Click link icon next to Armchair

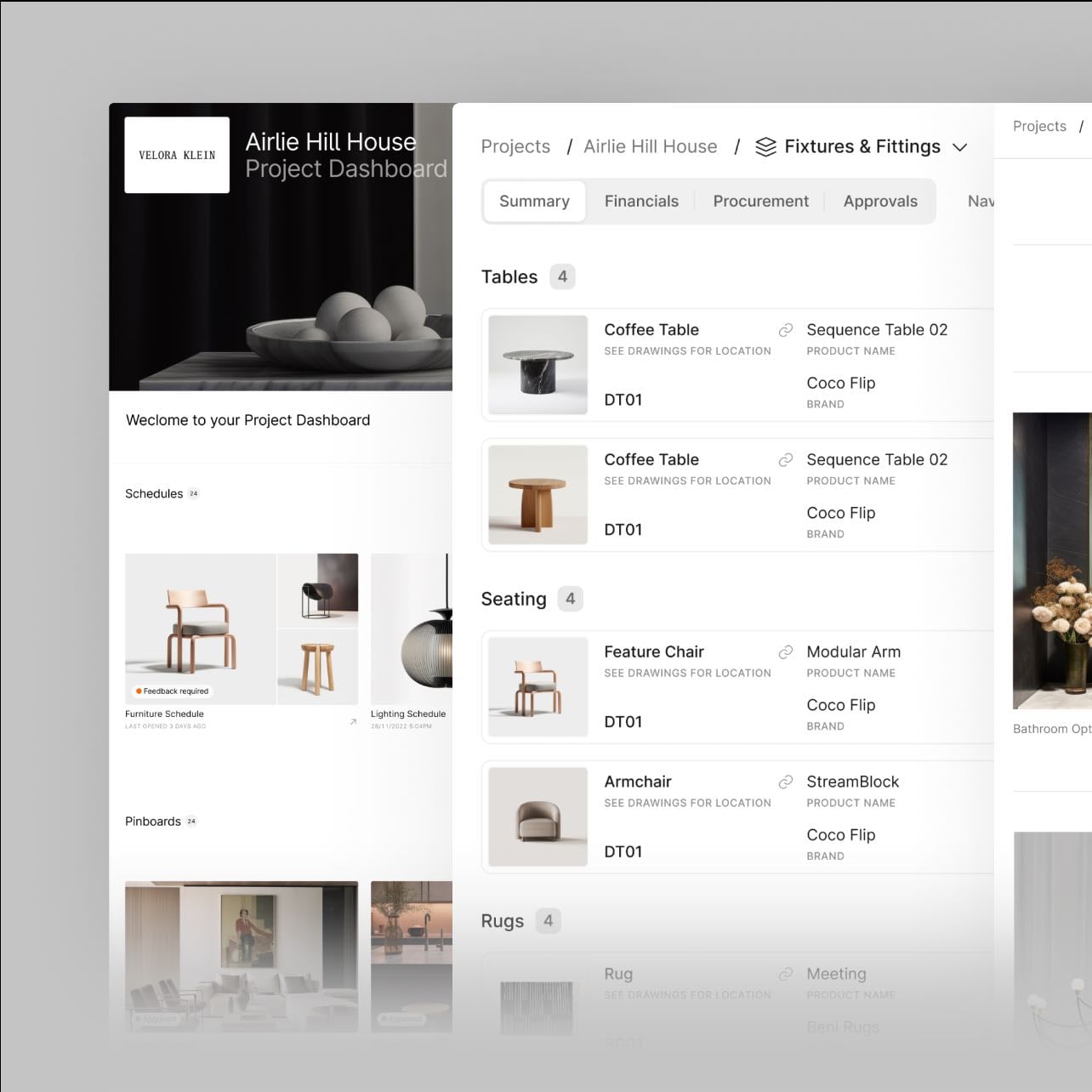pyautogui.click(x=786, y=782)
